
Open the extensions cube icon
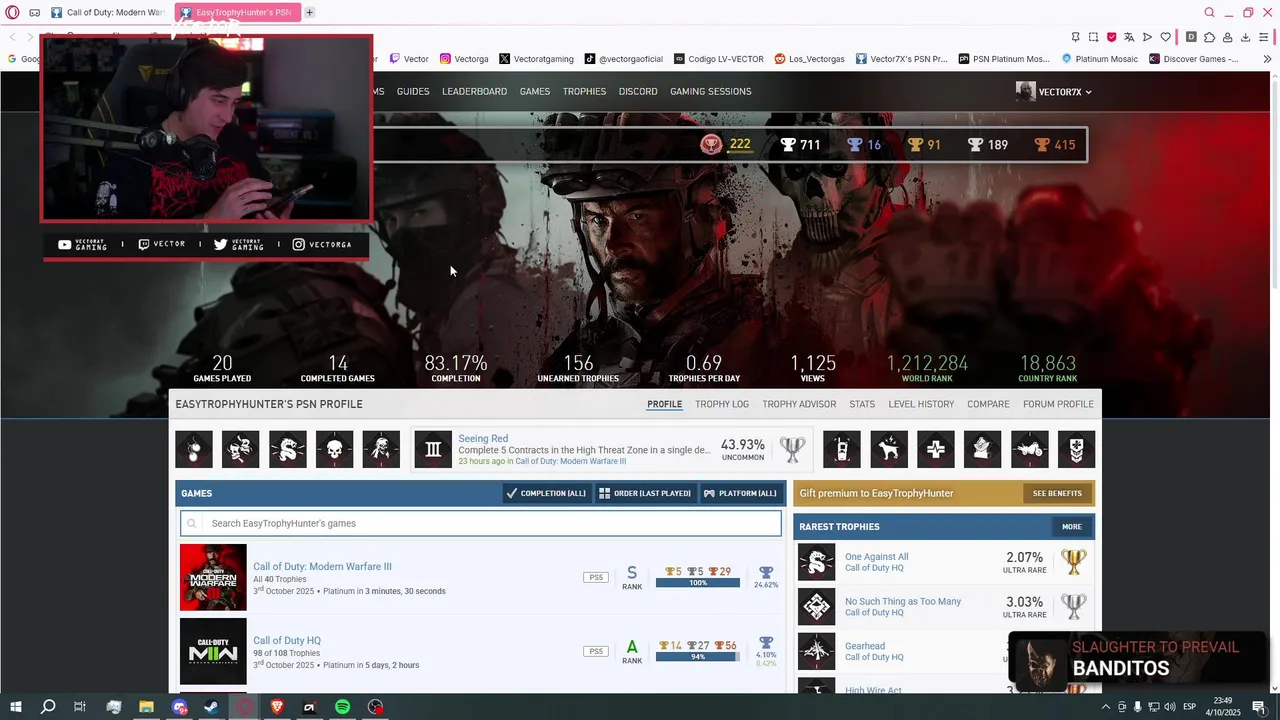[1209, 37]
